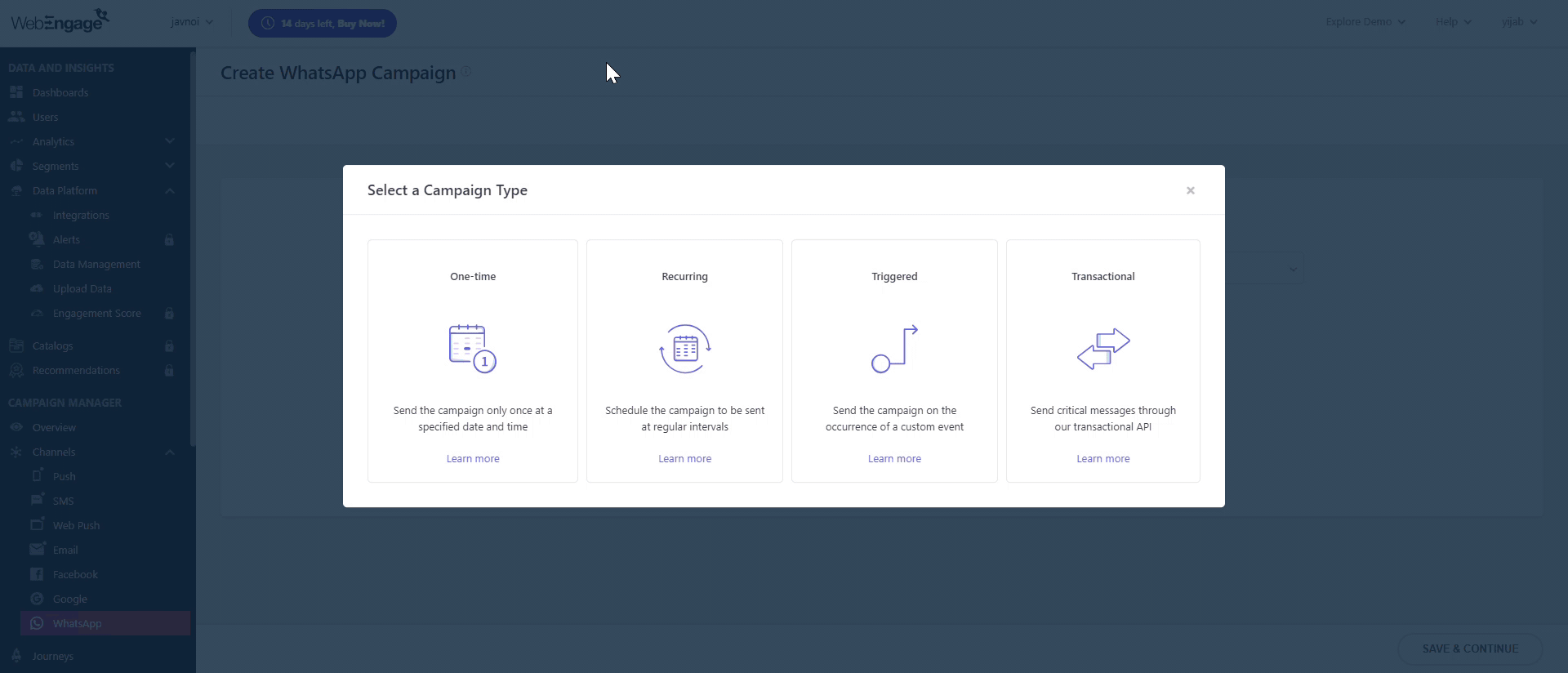Screen dimensions: 1568x673
Task: Collapse the Data Platform sidebar section
Action: coord(170,190)
